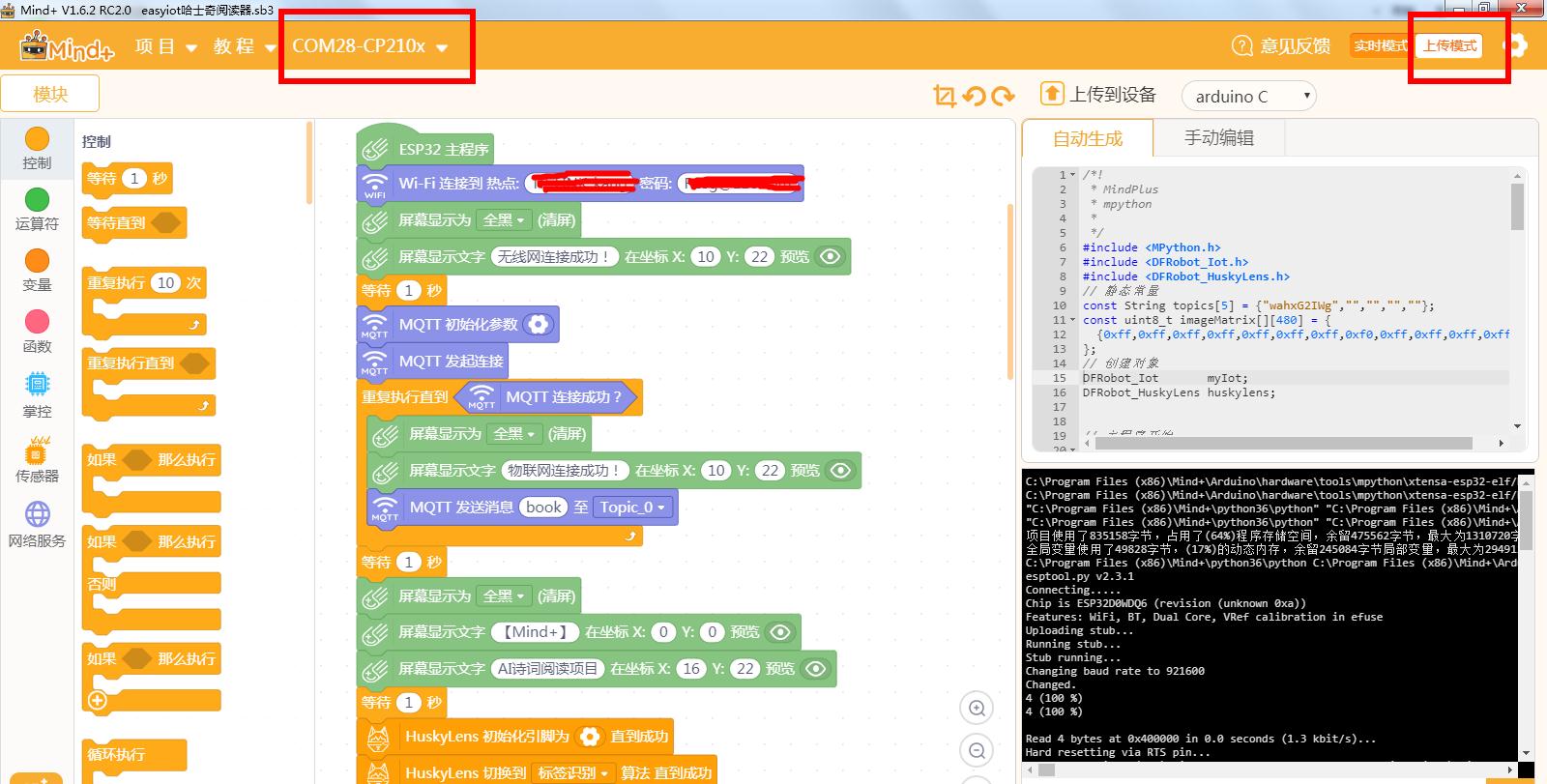Select the 函数 category circle

(37, 322)
